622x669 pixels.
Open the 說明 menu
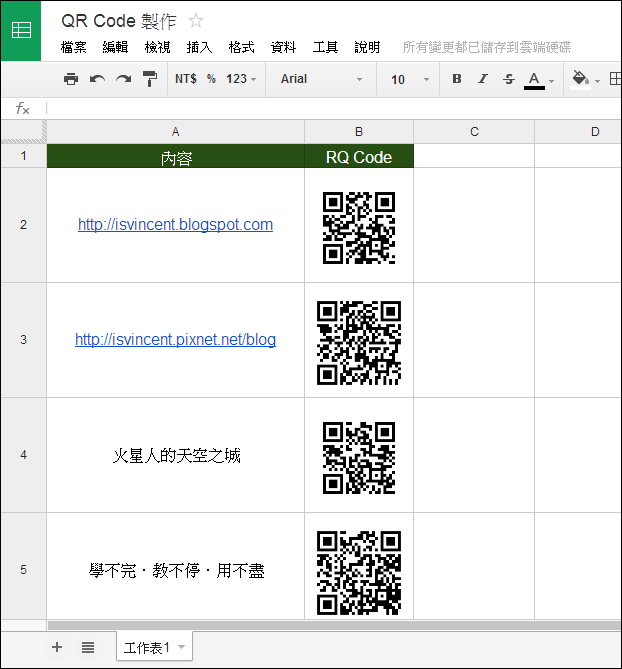pyautogui.click(x=367, y=47)
